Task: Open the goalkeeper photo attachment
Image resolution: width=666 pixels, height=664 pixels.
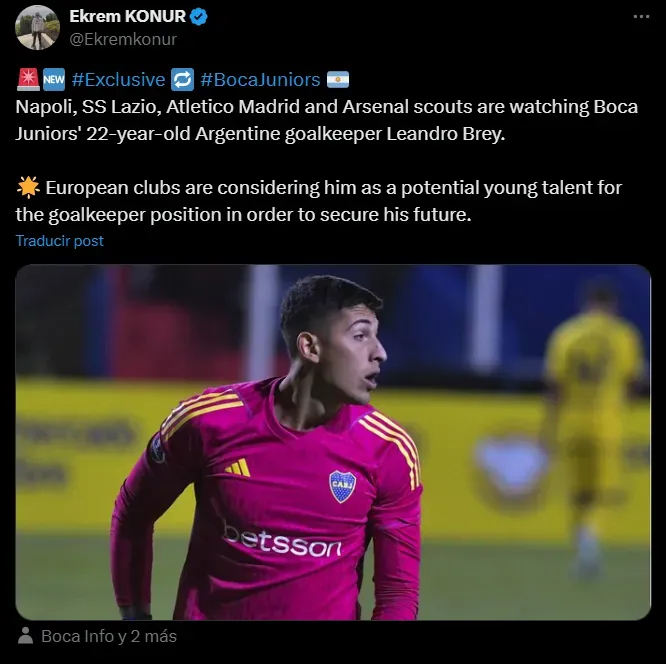Action: pyautogui.click(x=333, y=442)
